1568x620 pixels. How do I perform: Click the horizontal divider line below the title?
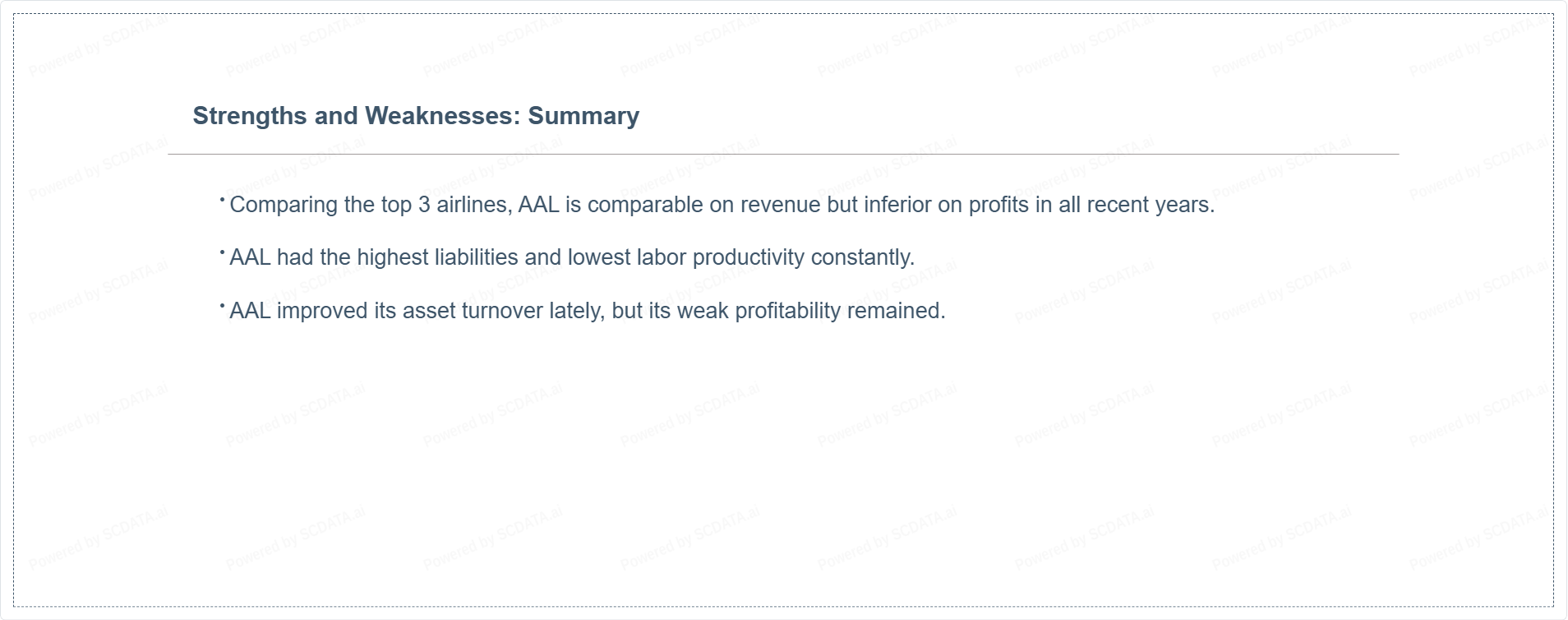point(783,154)
